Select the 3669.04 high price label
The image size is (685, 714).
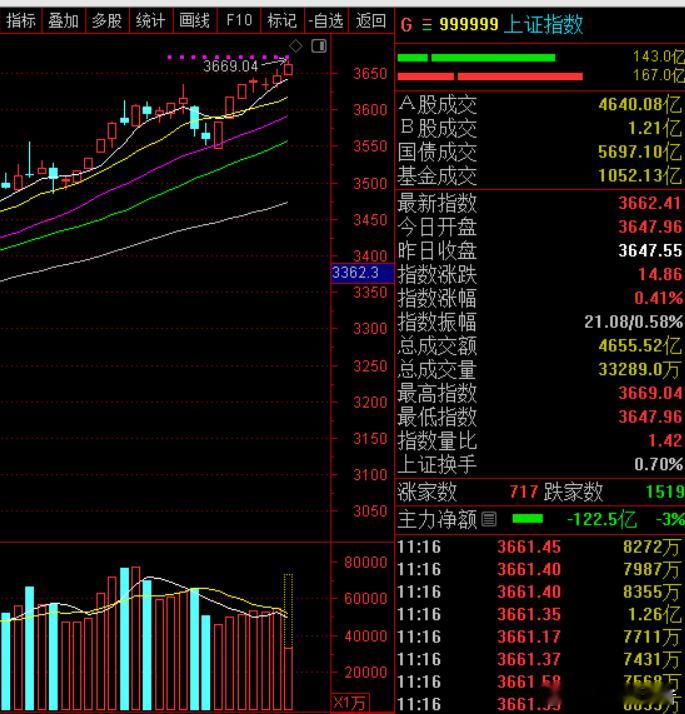230,66
